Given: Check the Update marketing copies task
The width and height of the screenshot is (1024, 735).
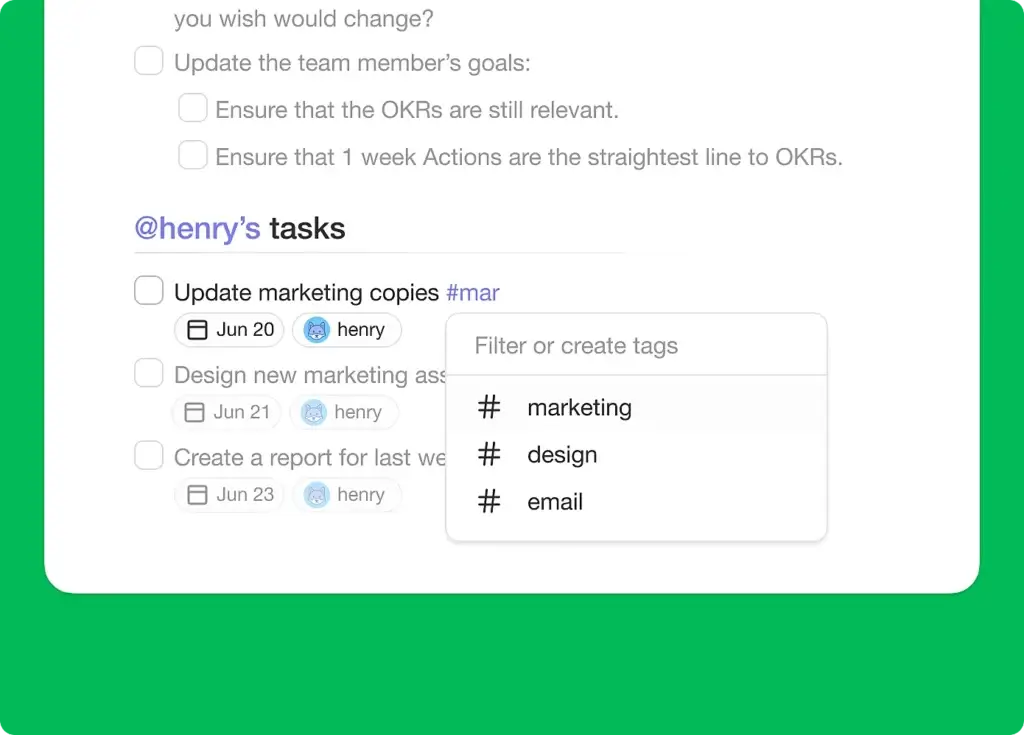Looking at the screenshot, I should (148, 290).
